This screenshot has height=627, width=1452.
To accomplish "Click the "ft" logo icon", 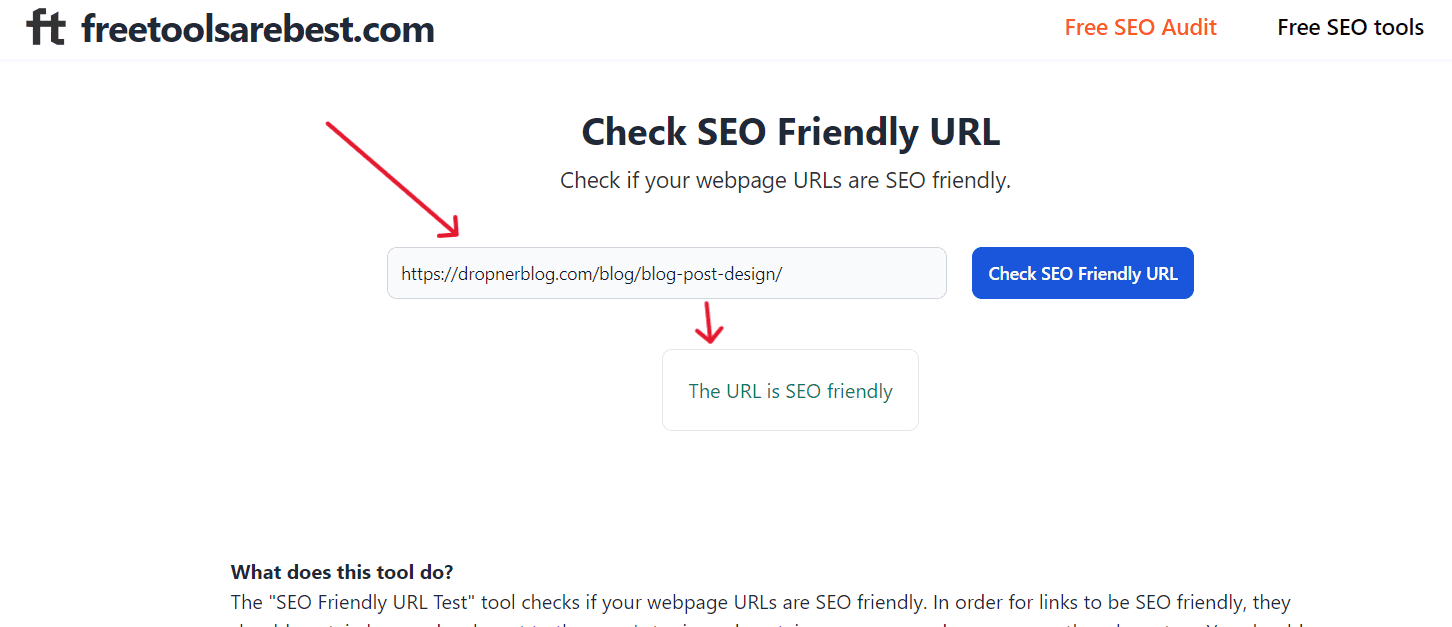I will click(45, 28).
